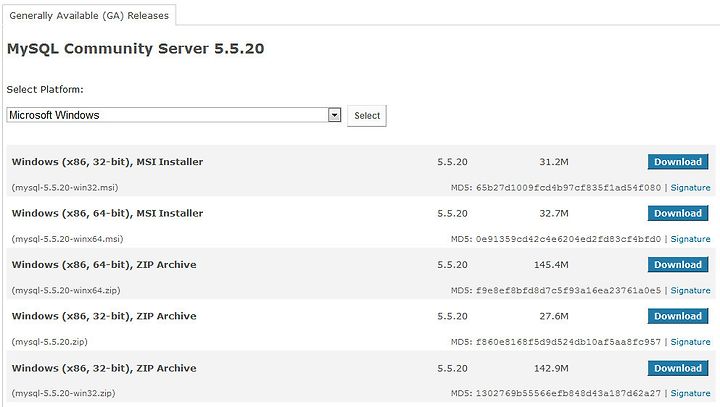The height and width of the screenshot is (407, 720).
Task: Open Signature link for mysql-5.5.20-winx64.msi
Action: coord(690,239)
